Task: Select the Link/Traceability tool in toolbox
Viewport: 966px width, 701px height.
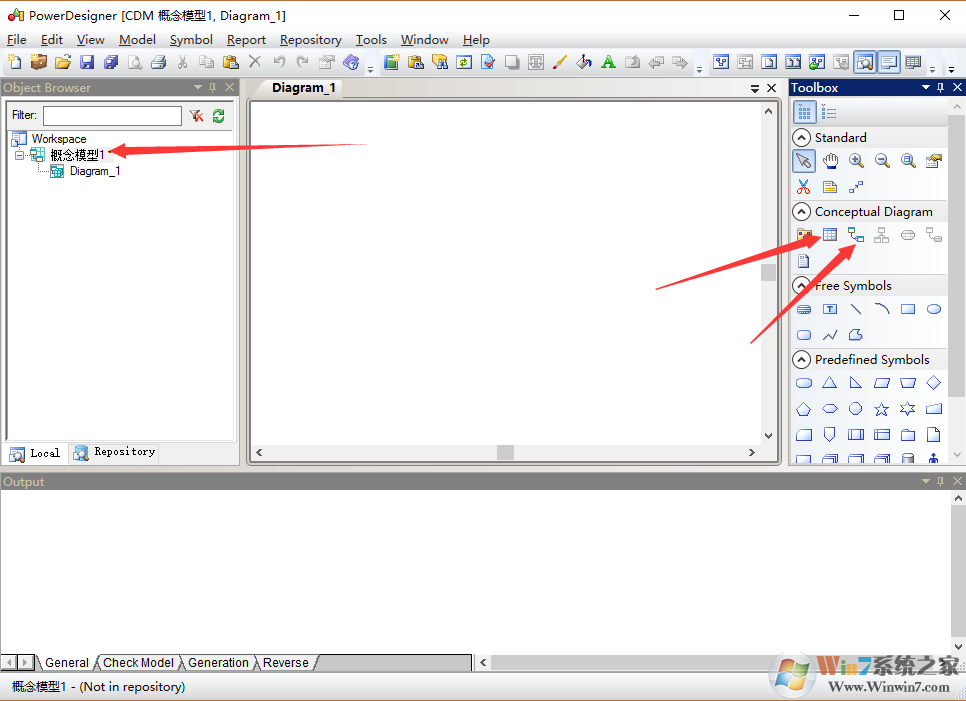Action: click(856, 187)
